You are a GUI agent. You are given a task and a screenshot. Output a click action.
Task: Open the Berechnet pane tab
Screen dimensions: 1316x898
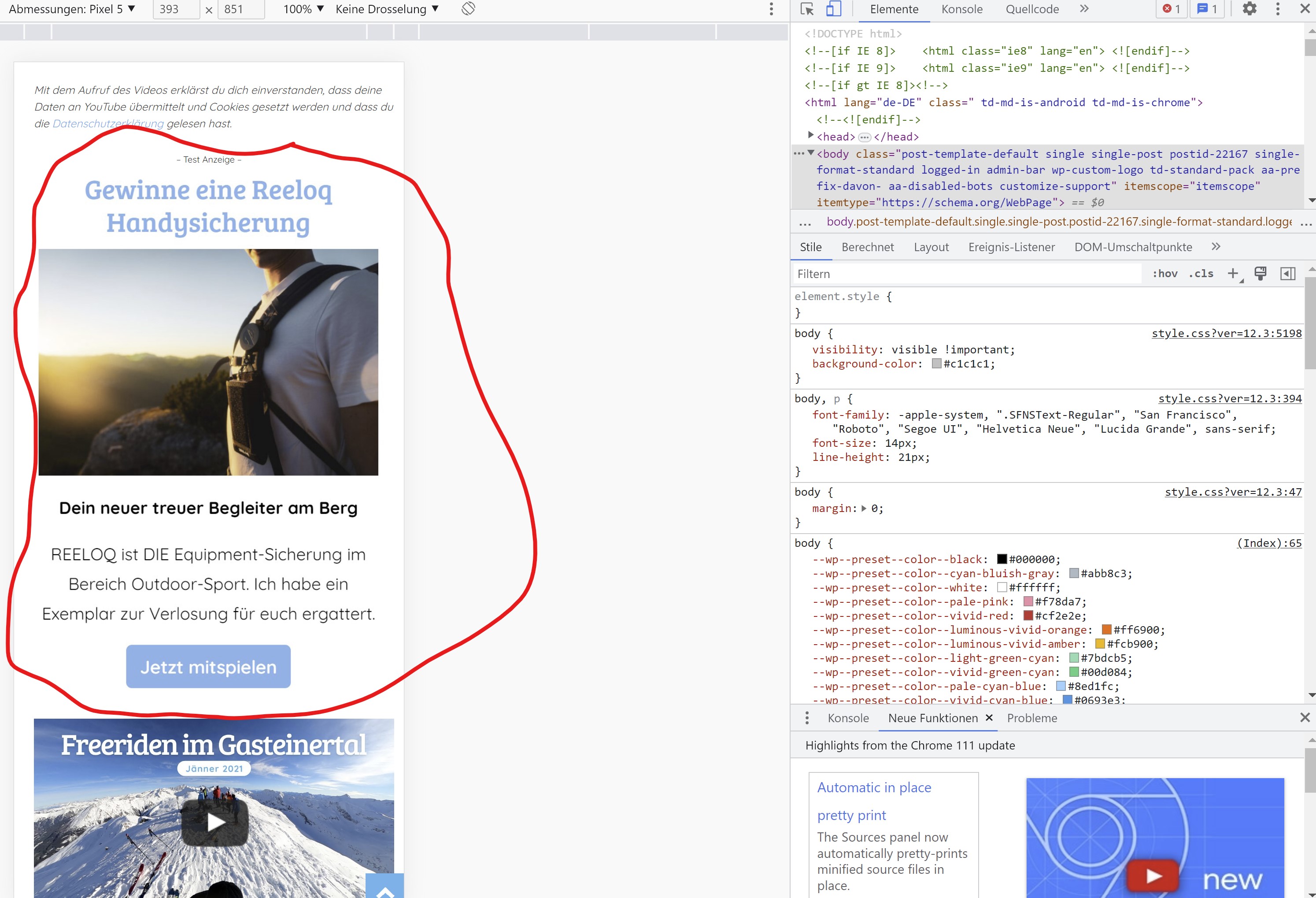tap(868, 247)
